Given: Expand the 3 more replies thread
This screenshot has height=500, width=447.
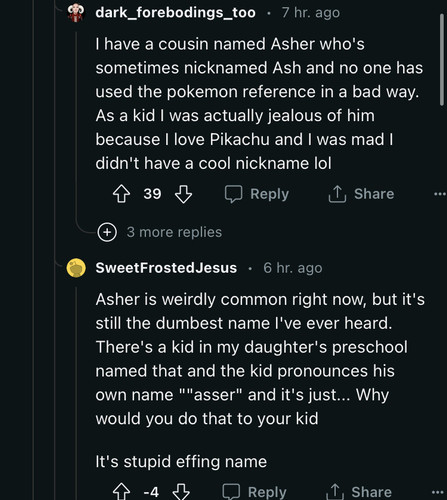Looking at the screenshot, I should tap(174, 232).
